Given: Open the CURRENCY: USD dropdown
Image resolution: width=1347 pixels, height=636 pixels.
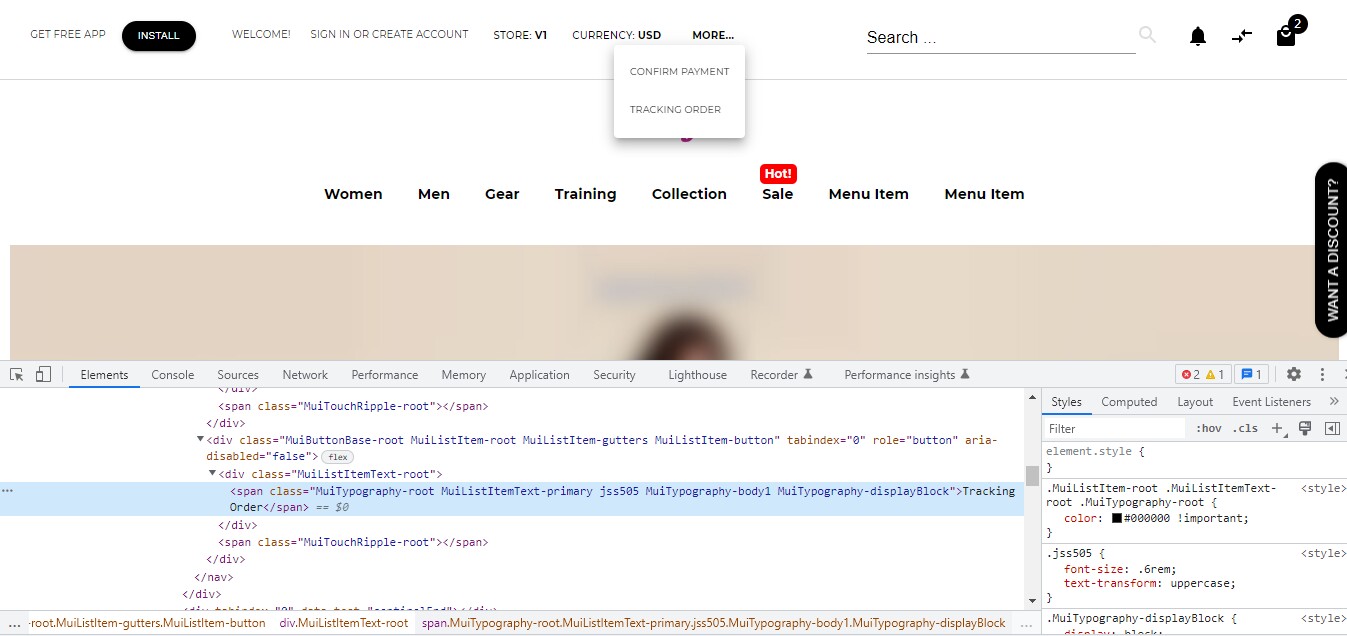Looking at the screenshot, I should (x=616, y=34).
